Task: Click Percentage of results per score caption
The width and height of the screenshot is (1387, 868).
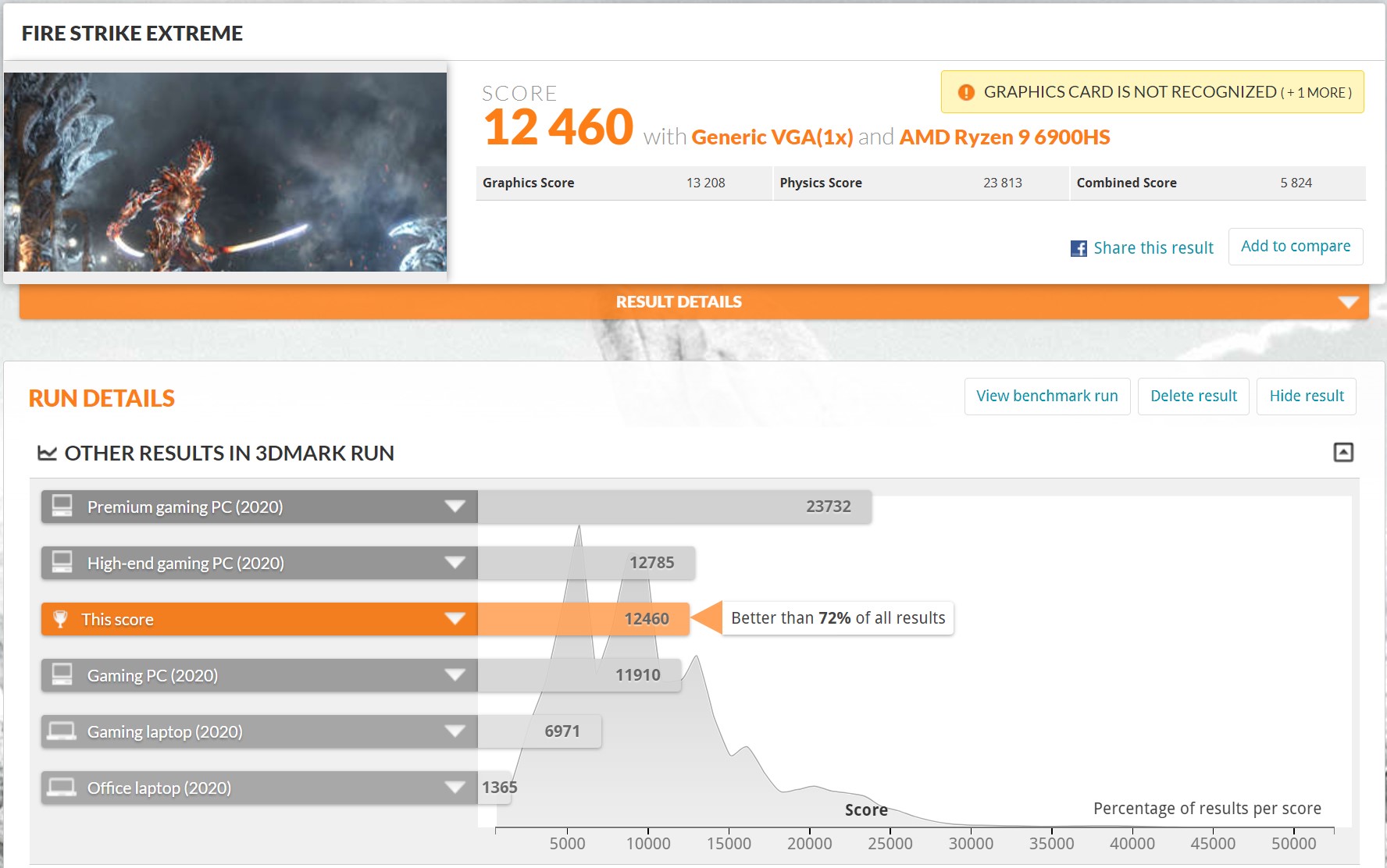Action: [1207, 809]
